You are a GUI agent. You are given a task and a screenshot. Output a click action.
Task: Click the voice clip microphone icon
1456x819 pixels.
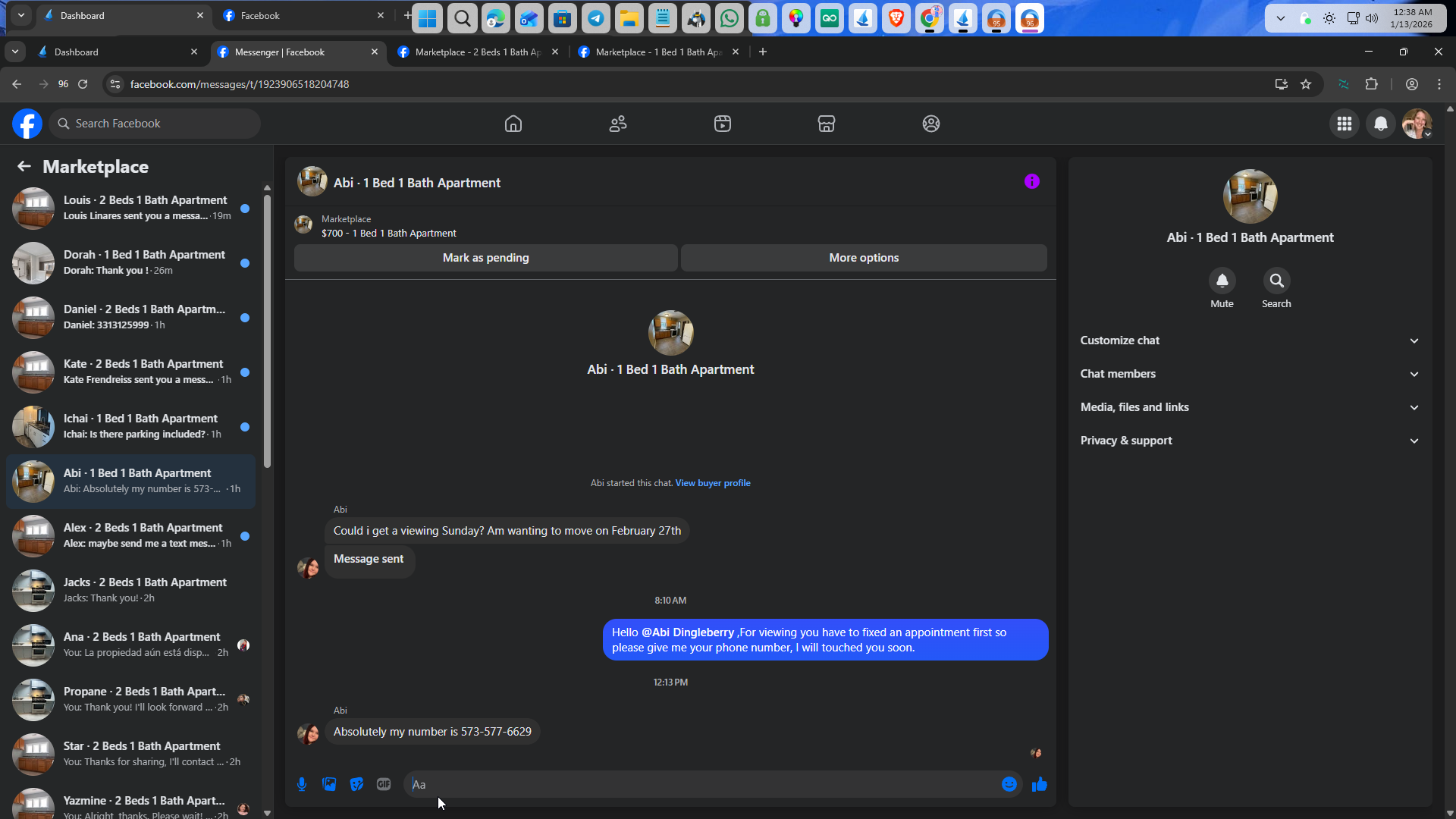point(302,784)
